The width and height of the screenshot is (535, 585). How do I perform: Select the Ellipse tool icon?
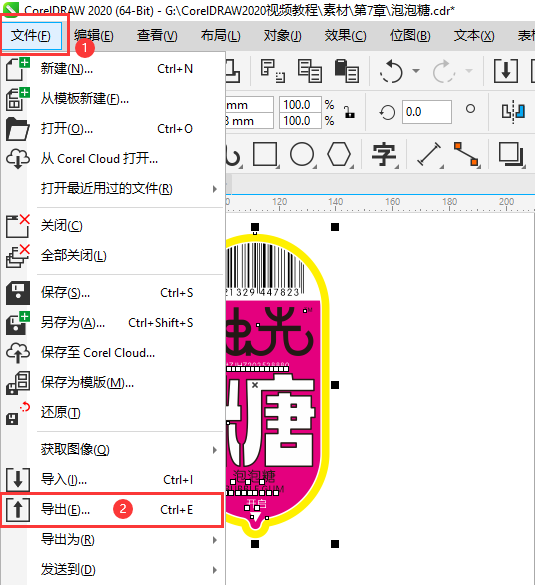click(302, 154)
